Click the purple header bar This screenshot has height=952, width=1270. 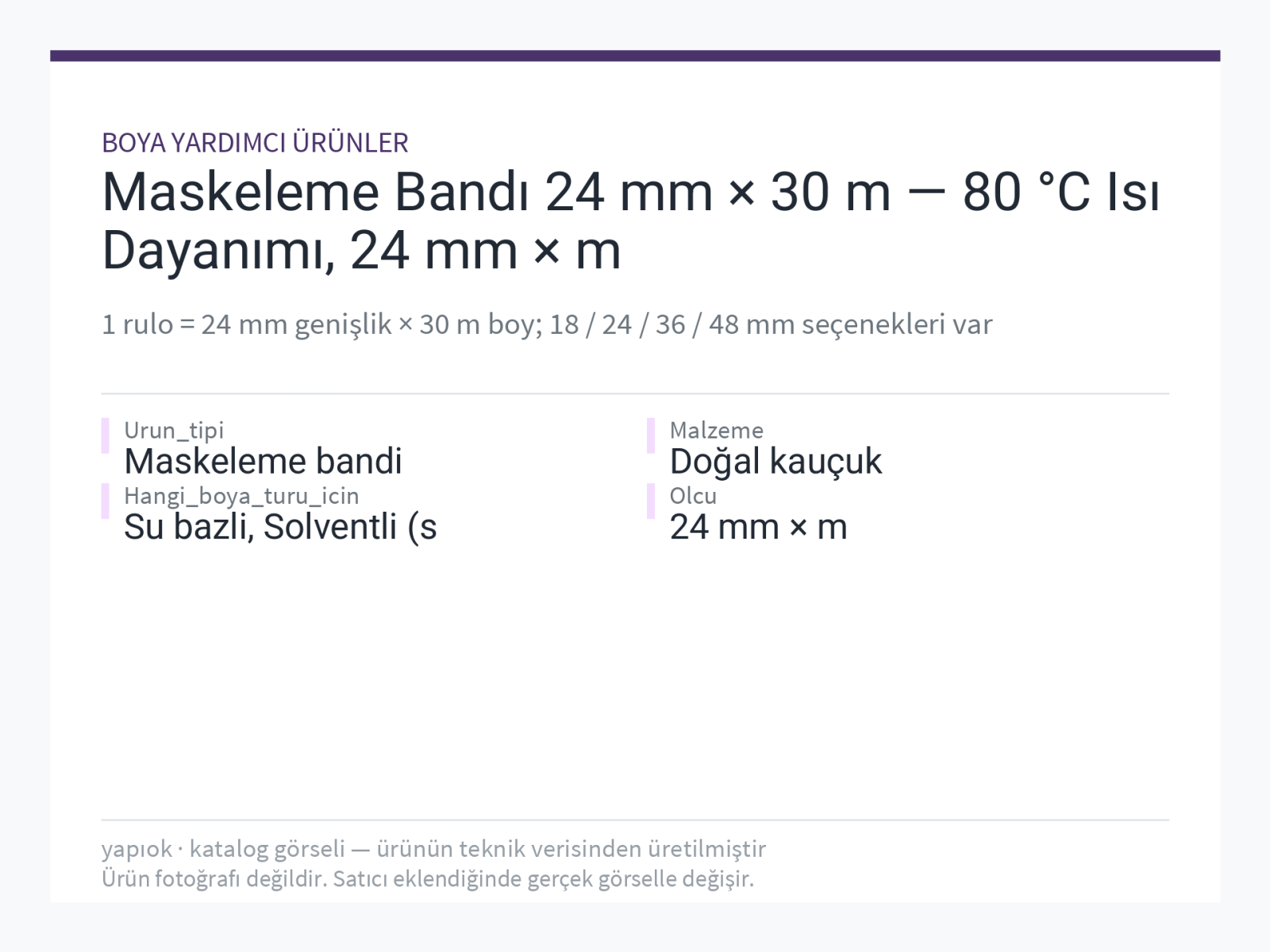[635, 56]
